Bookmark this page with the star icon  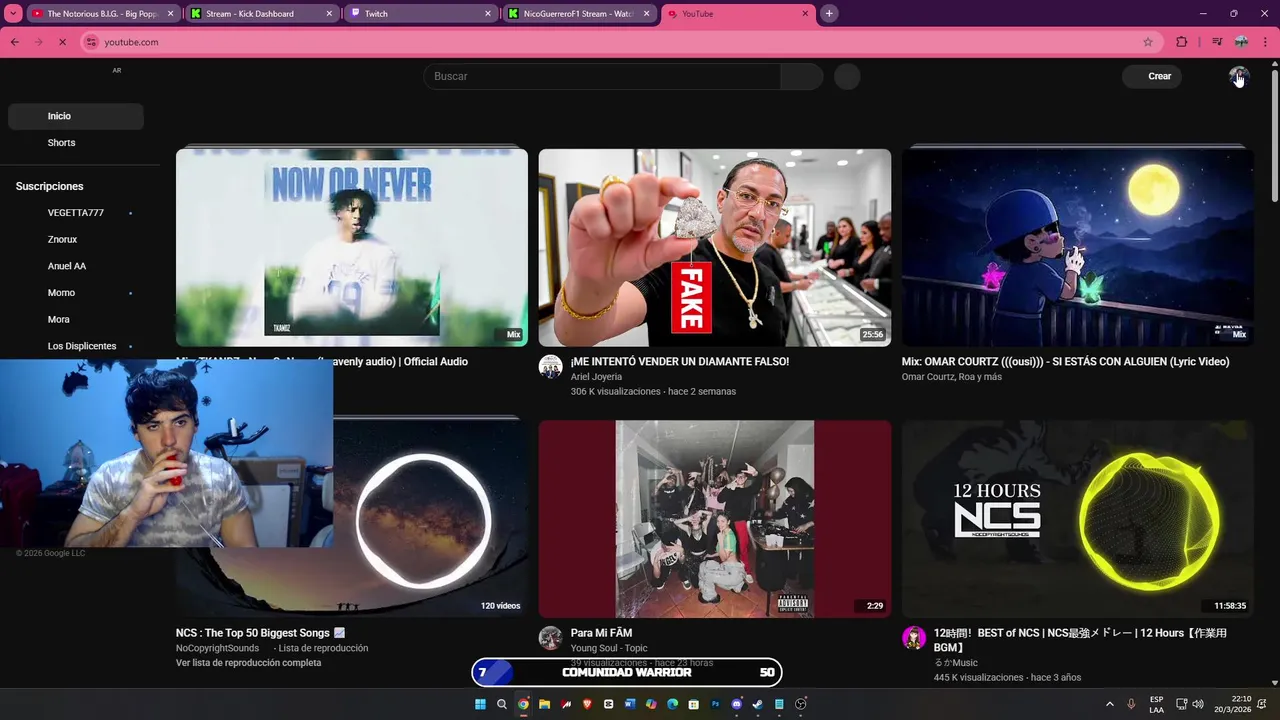pos(1148,42)
